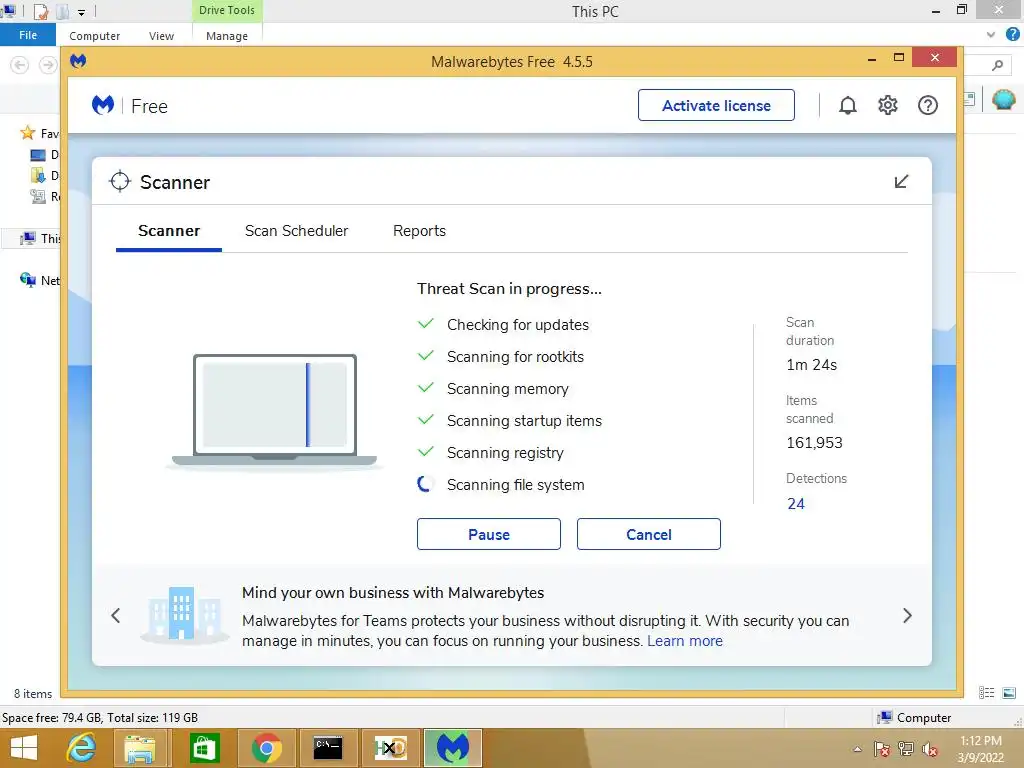
Task: Open Computer ribbon tab
Action: click(95, 36)
